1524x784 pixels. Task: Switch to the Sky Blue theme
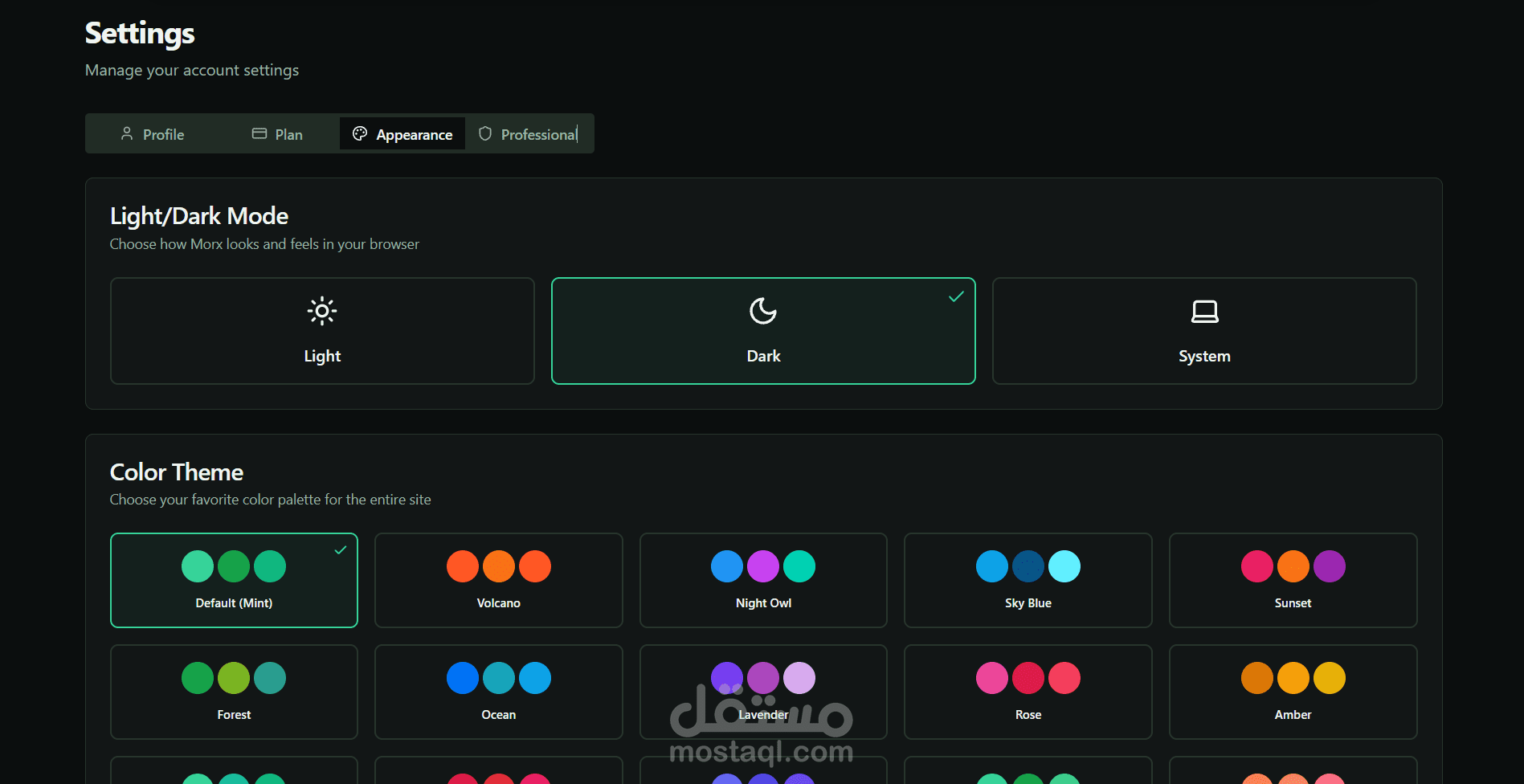coord(1028,580)
